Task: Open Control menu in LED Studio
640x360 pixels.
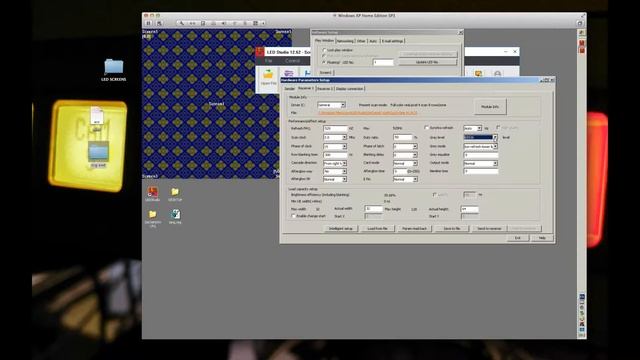Action: point(292,61)
